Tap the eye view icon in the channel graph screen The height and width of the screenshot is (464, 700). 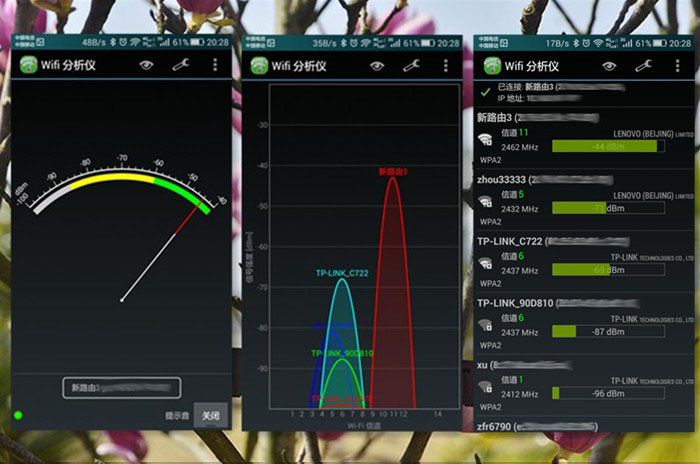click(x=377, y=66)
